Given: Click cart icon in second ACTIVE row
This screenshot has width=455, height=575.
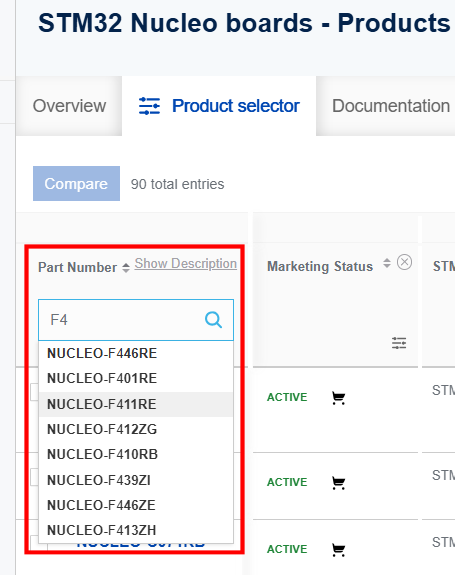Looking at the screenshot, I should point(338,483).
